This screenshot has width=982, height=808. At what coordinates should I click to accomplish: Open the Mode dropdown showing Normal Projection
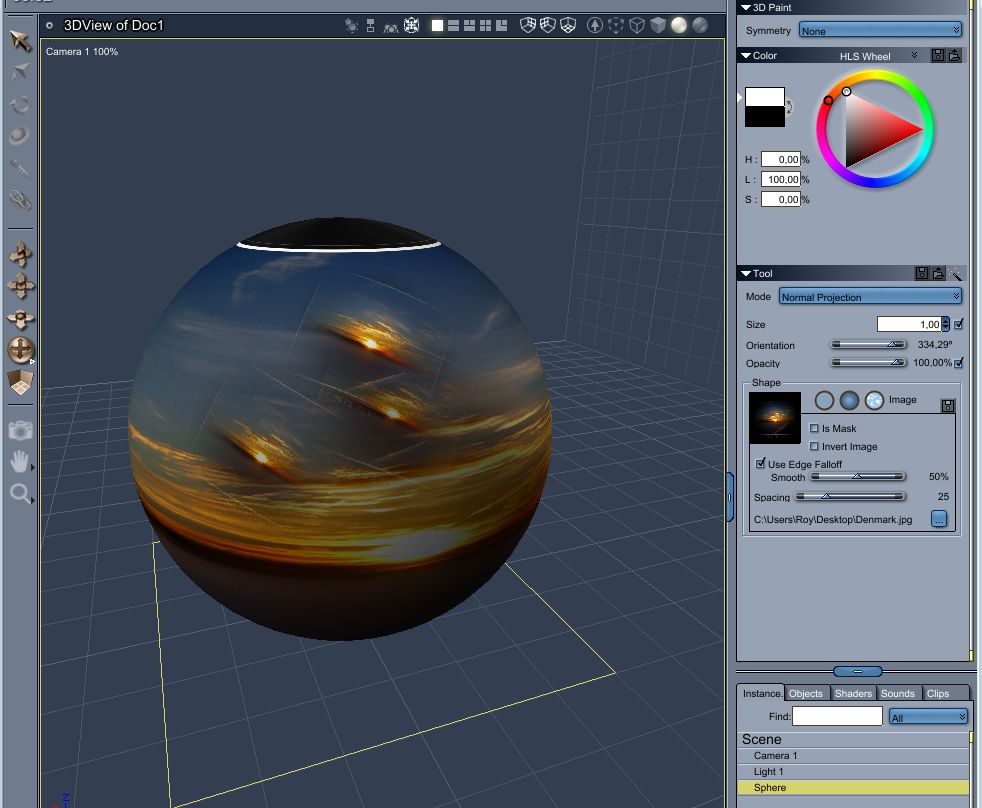869,297
